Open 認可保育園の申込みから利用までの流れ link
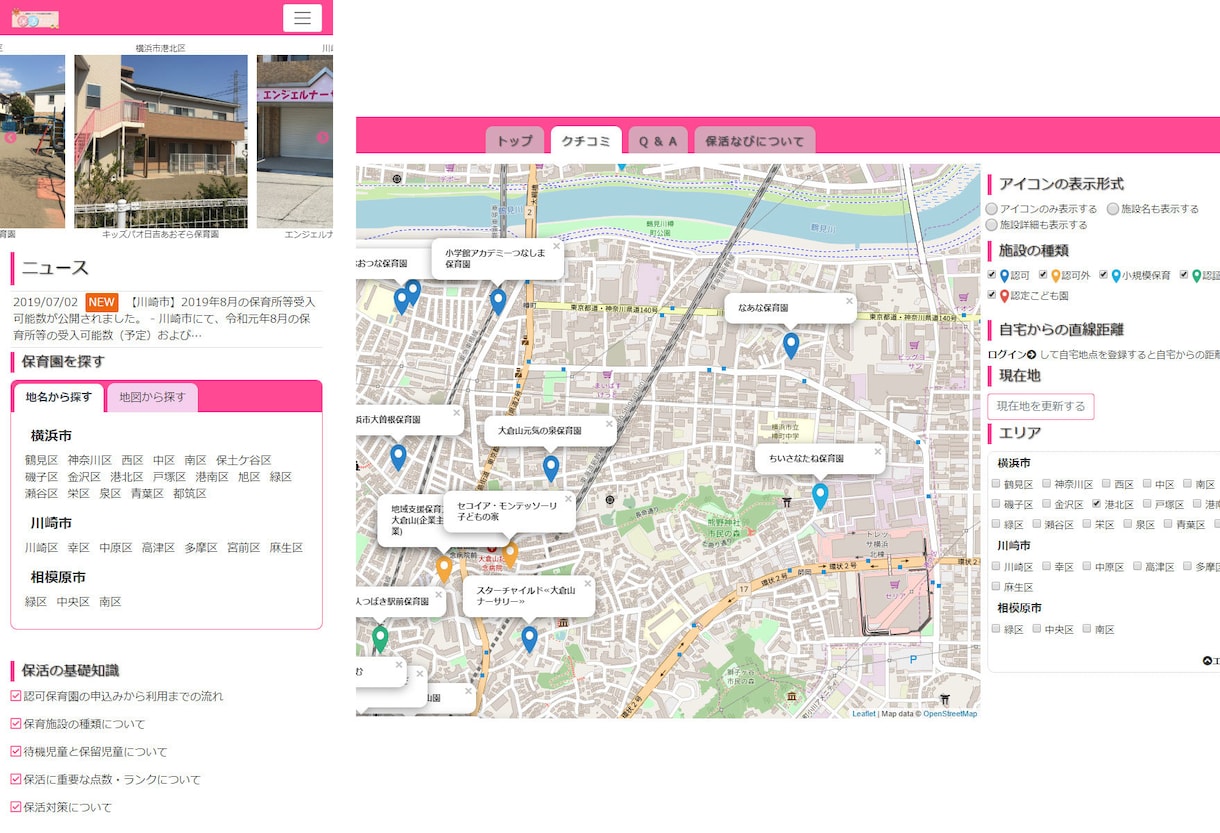1220x833 pixels. coord(123,696)
